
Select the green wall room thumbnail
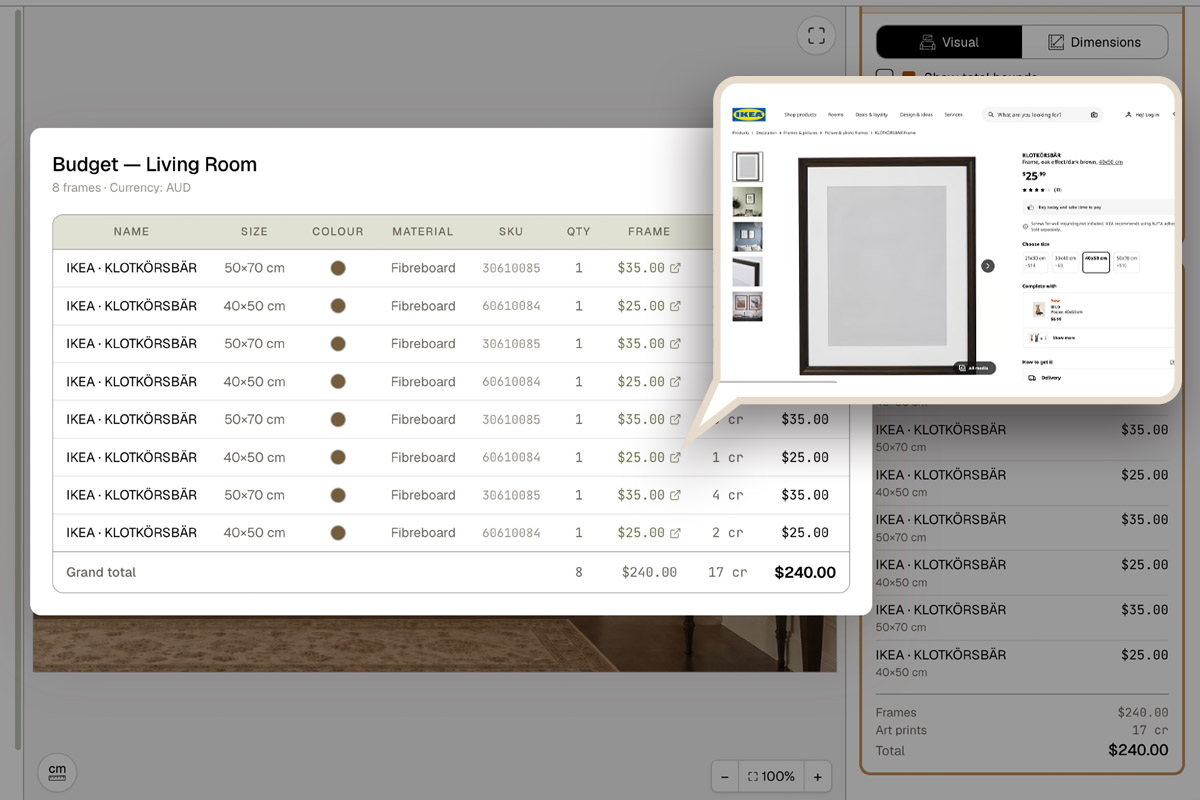tap(747, 202)
